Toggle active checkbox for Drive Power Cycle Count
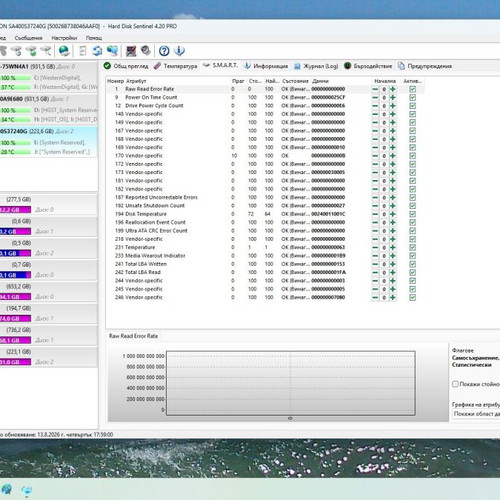This screenshot has height=500, width=500. point(412,106)
